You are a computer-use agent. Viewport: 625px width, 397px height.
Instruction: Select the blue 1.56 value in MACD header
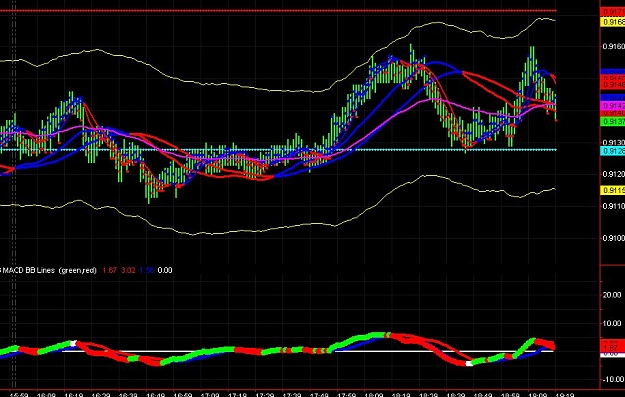[146, 270]
